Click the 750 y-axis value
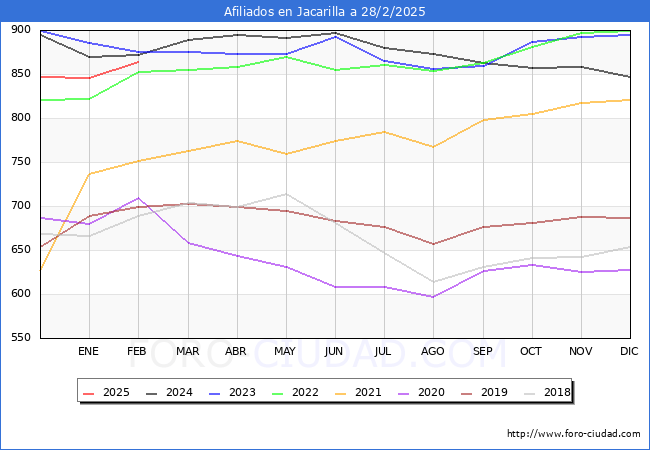The width and height of the screenshot is (650, 450). point(21,162)
